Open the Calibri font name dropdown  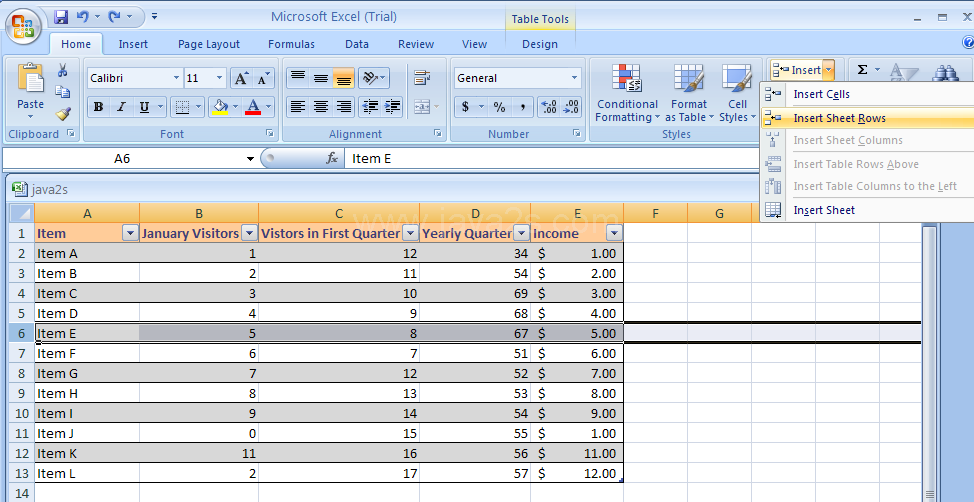coord(176,78)
